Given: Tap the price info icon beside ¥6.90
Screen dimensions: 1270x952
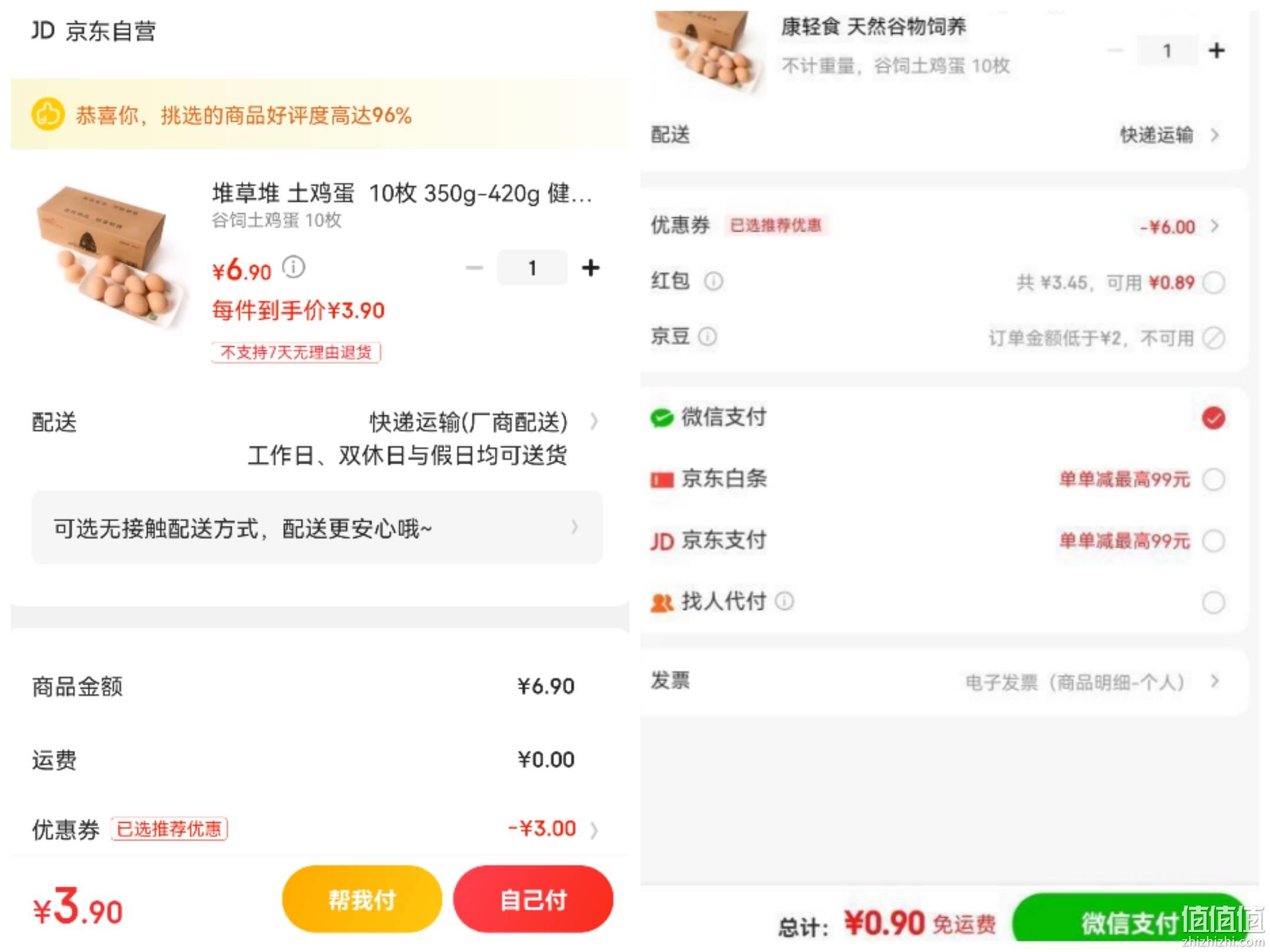Looking at the screenshot, I should (293, 267).
